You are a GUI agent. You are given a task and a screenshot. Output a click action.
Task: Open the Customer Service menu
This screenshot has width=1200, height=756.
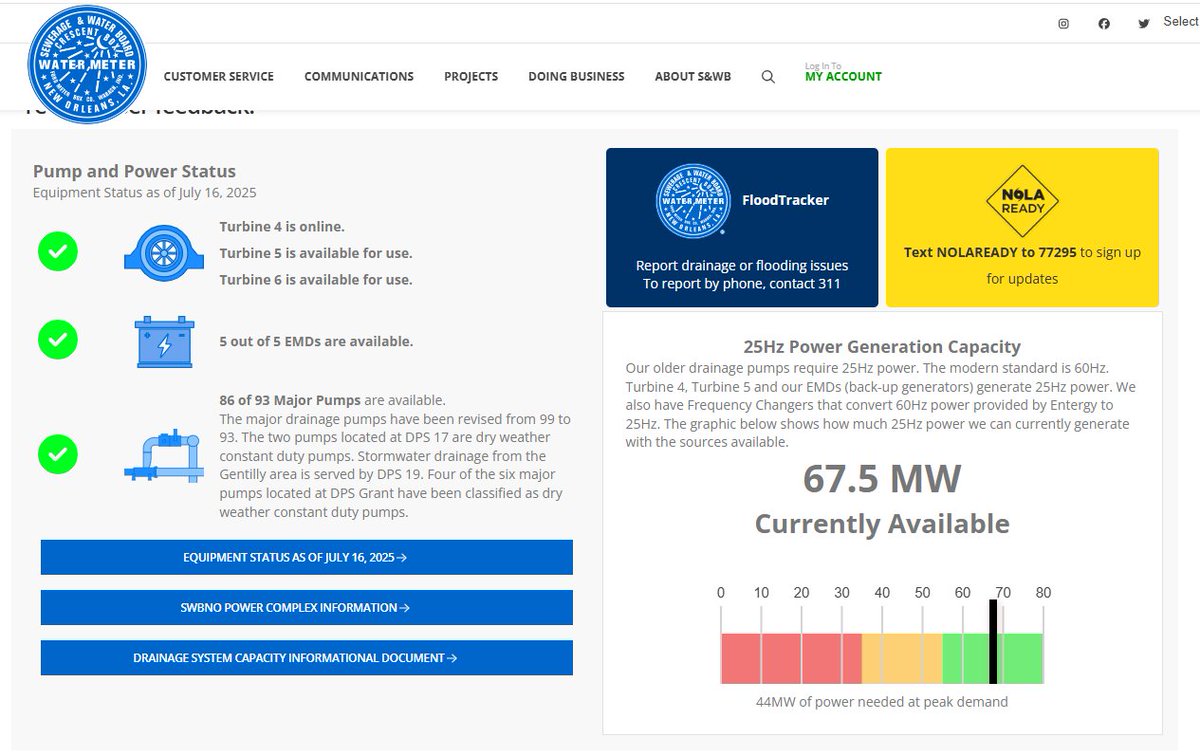pos(218,77)
